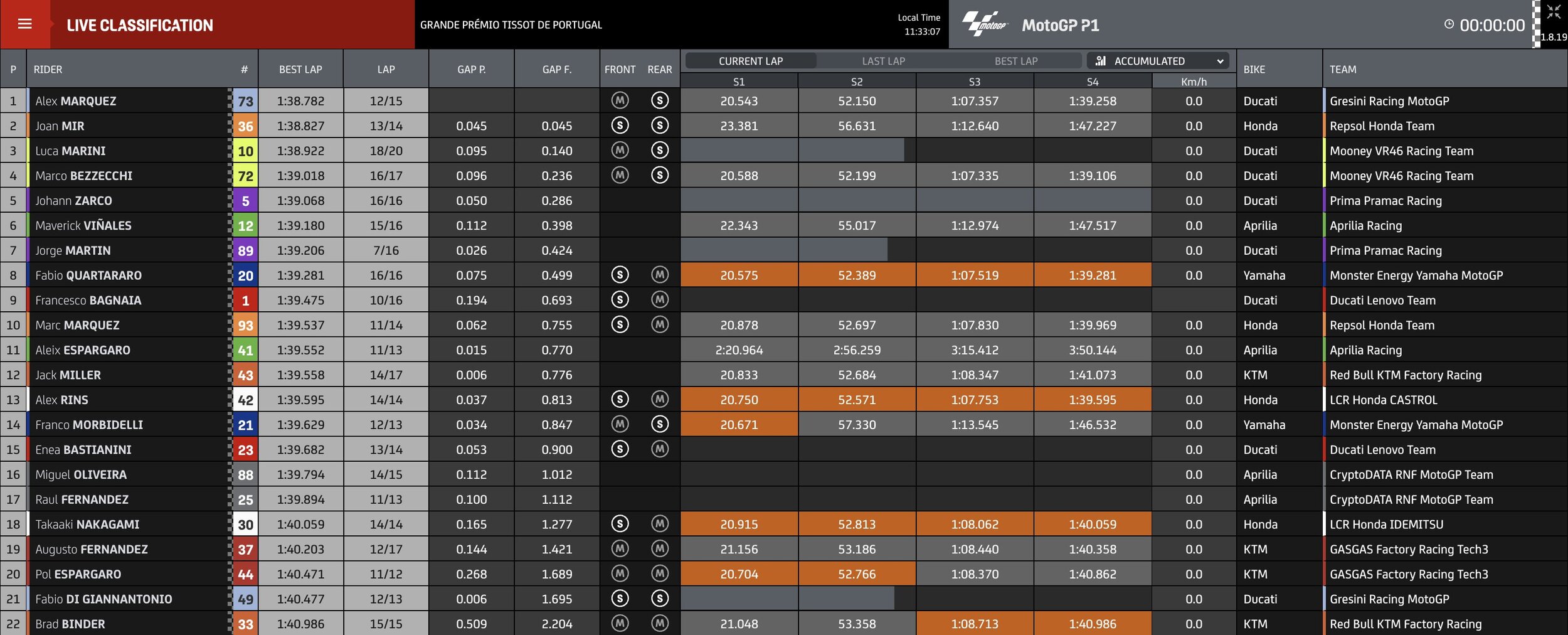The width and height of the screenshot is (1568, 635).
Task: Click the S1 sector column header
Action: (739, 82)
